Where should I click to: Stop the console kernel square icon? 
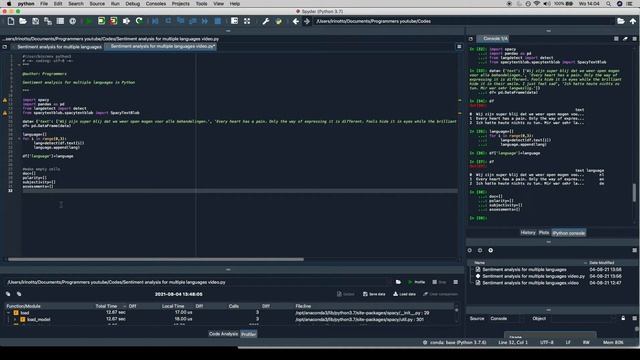pyautogui.click(x=616, y=38)
